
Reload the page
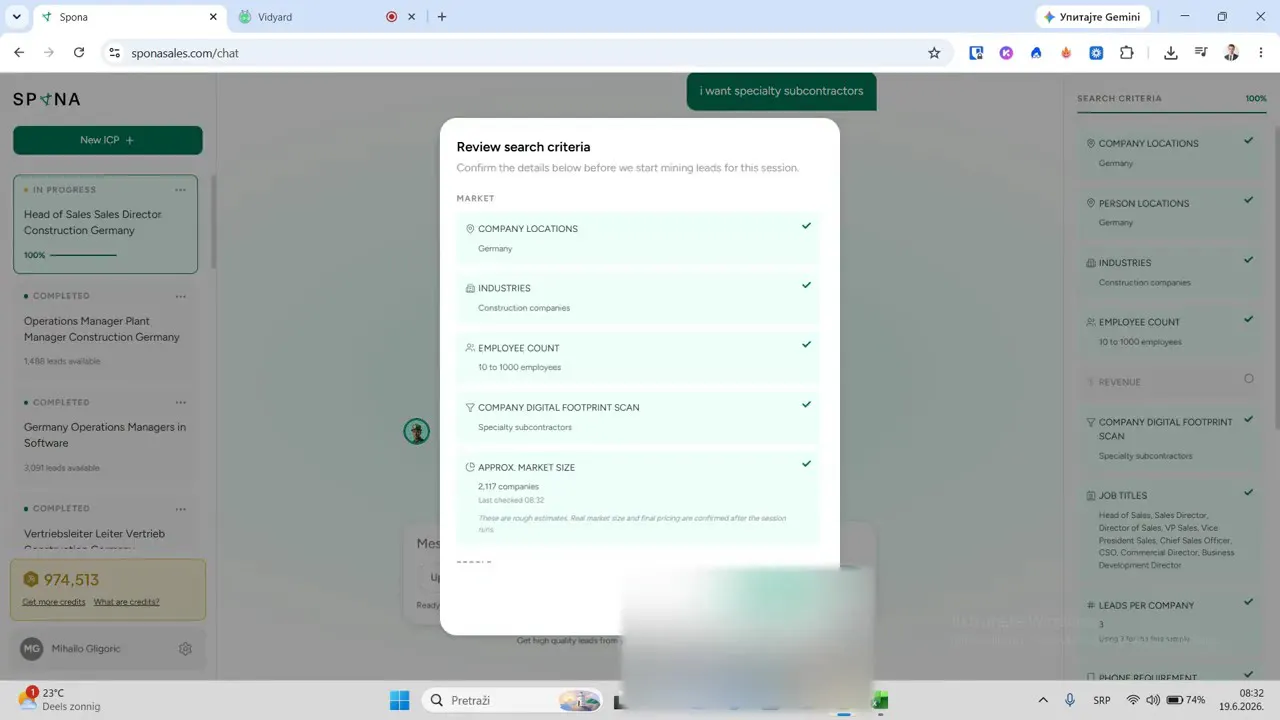(79, 53)
